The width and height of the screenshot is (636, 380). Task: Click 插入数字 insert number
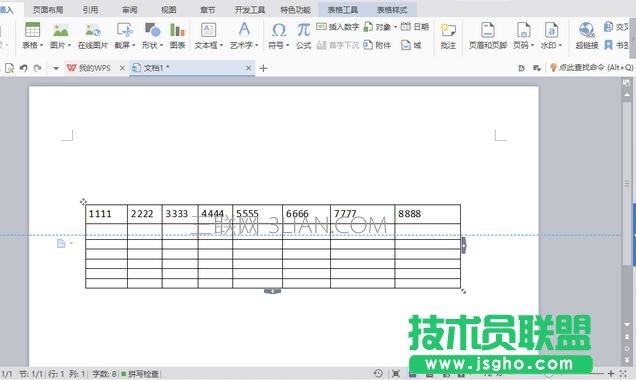pos(338,27)
